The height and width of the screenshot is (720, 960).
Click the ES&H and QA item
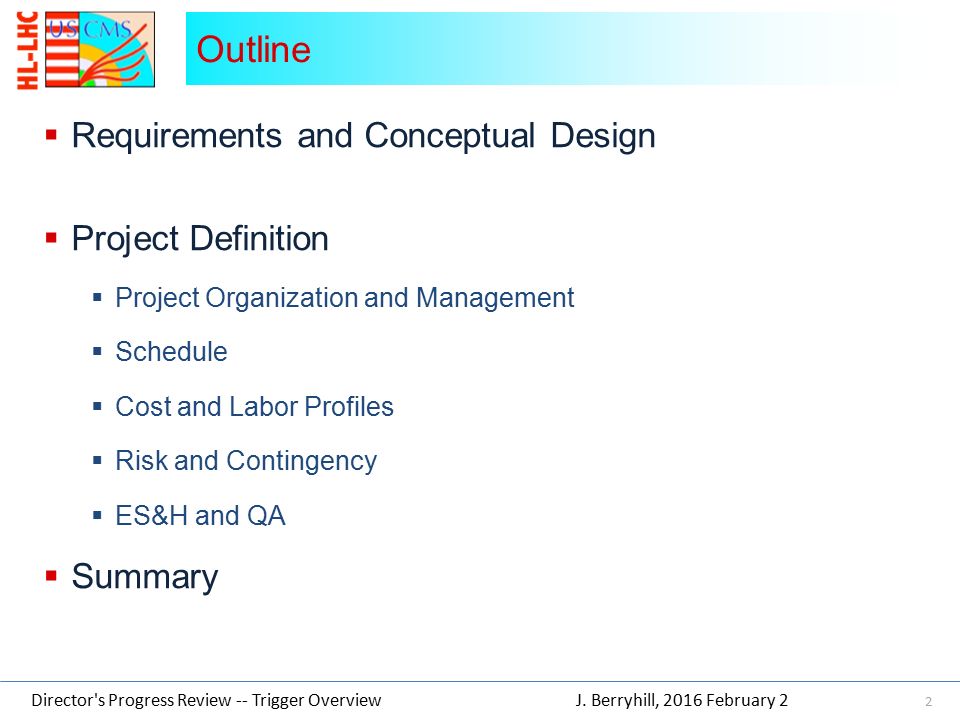pyautogui.click(x=200, y=516)
